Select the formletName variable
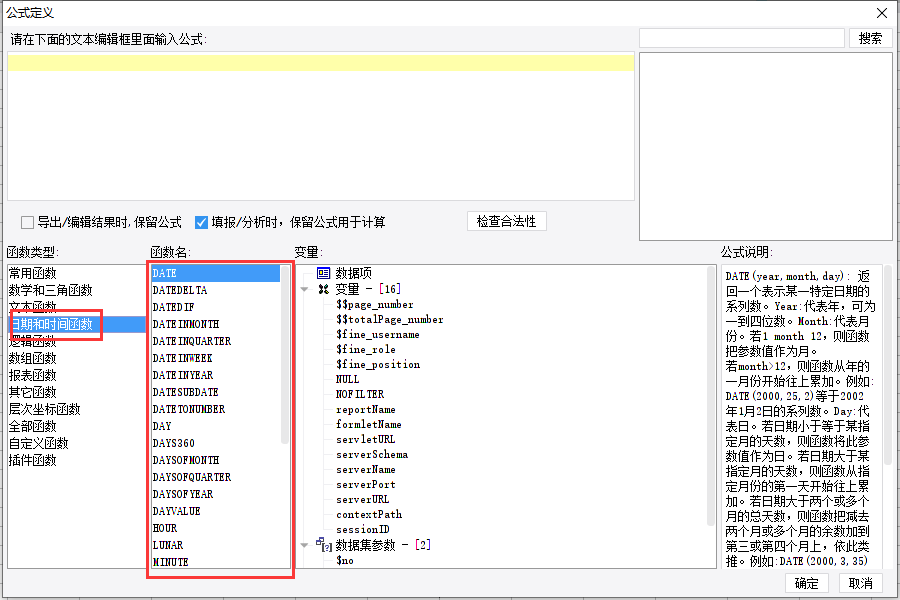 click(368, 425)
